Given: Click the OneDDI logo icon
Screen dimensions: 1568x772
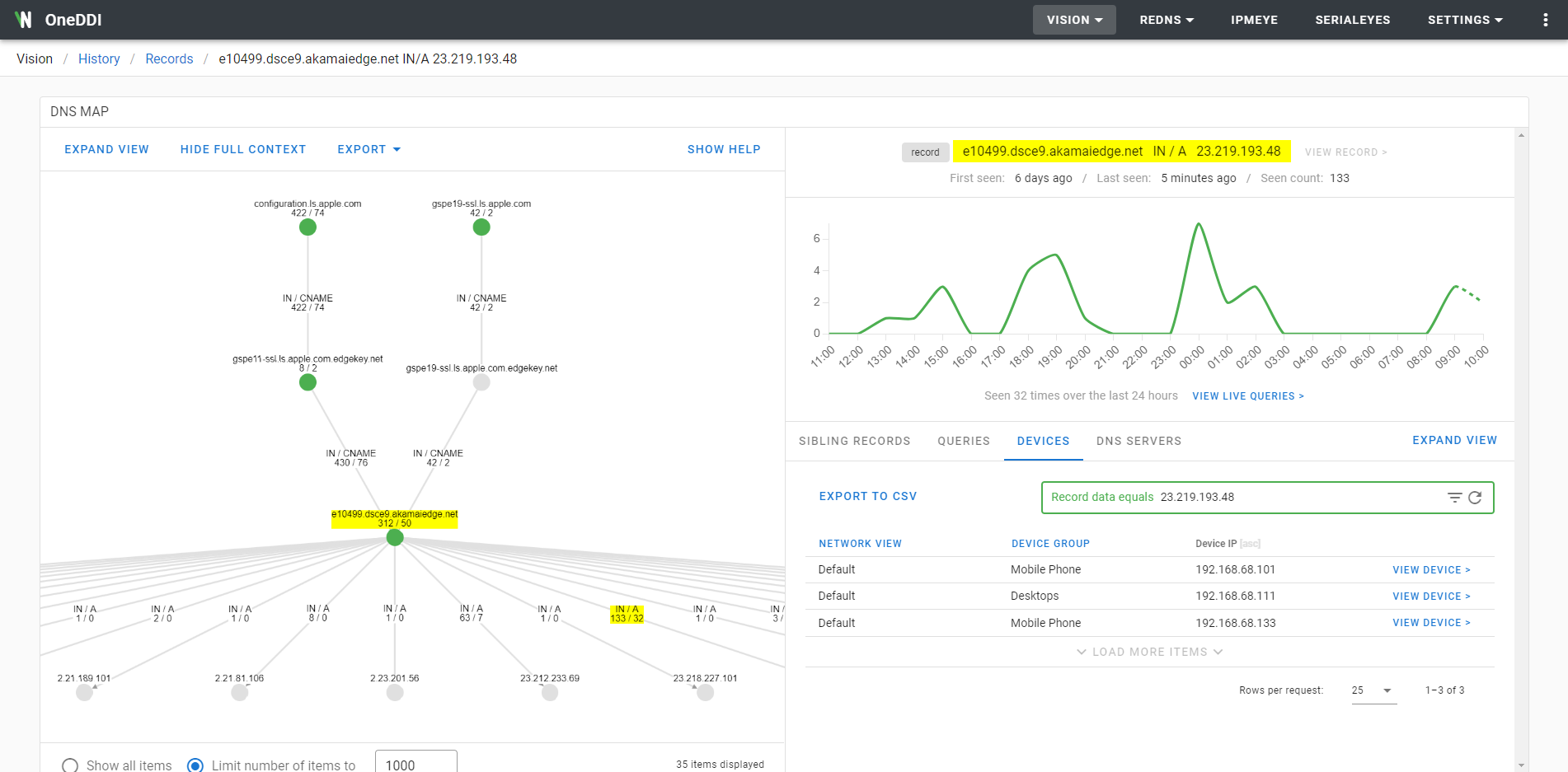Looking at the screenshot, I should 23,20.
